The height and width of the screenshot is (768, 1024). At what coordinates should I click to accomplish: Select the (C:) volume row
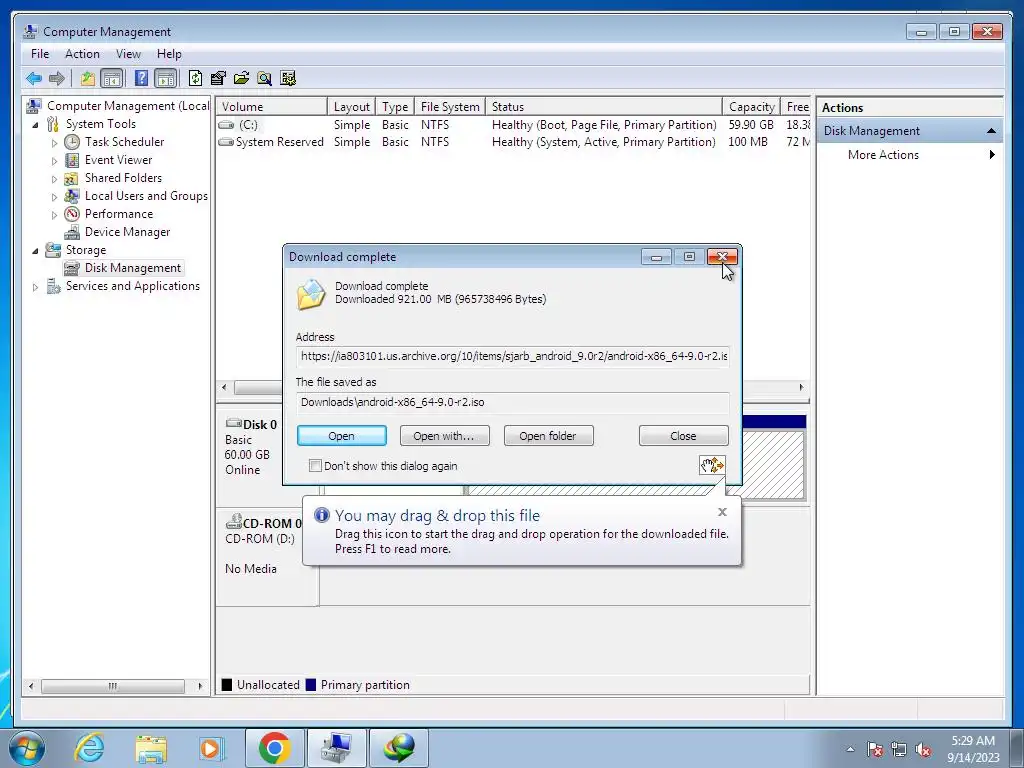pos(513,125)
